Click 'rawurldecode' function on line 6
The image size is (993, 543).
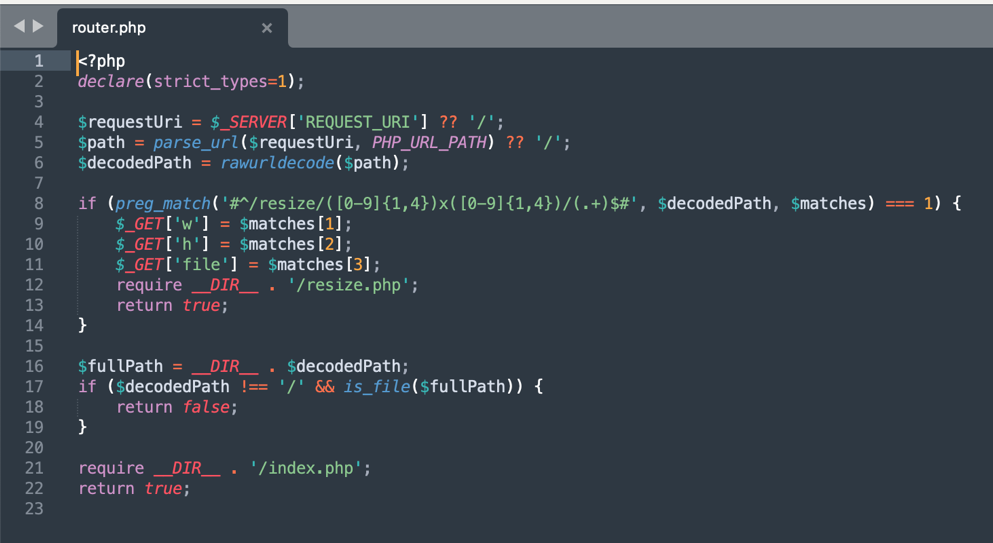[277, 163]
